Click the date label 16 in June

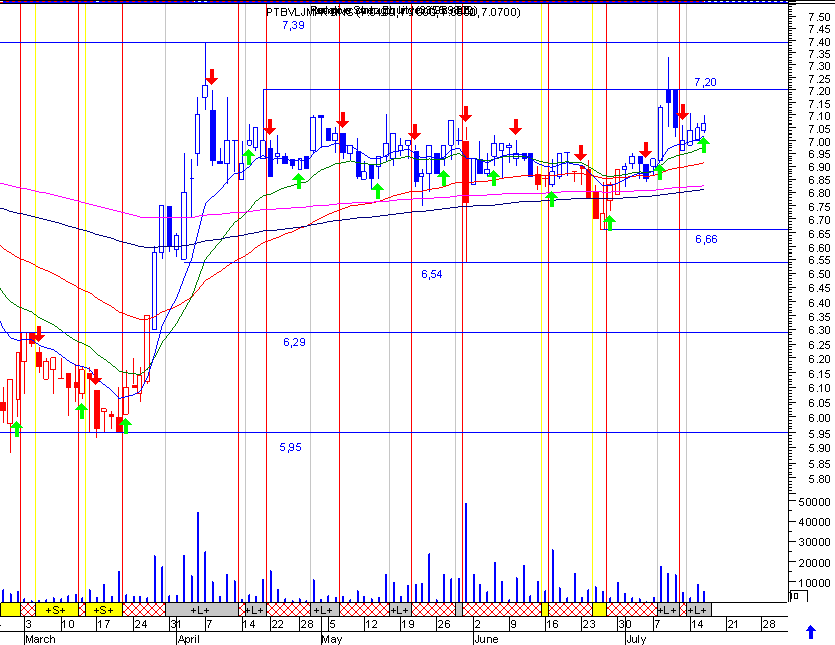point(552,624)
